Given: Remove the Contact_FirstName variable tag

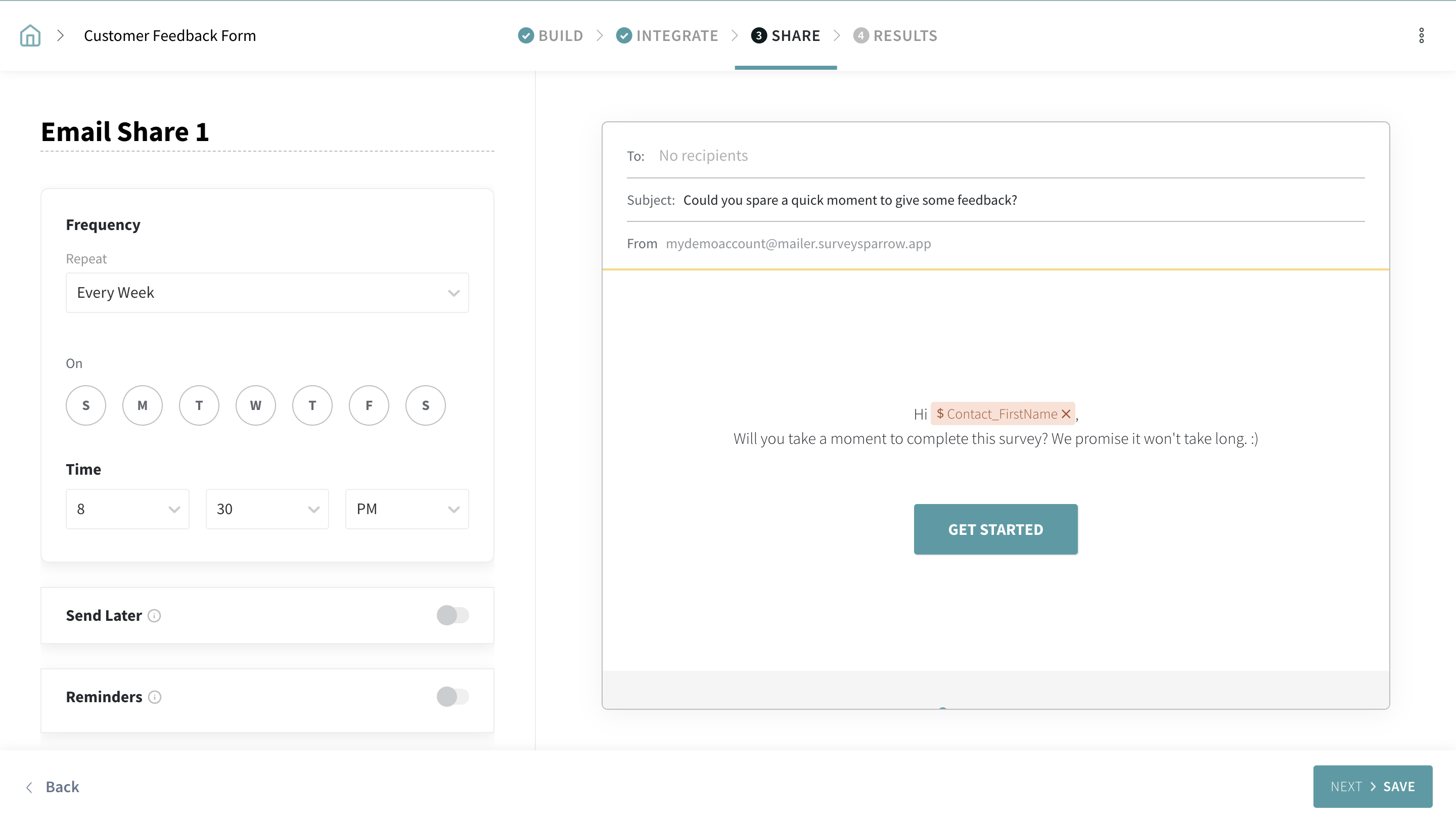Looking at the screenshot, I should coord(1066,415).
